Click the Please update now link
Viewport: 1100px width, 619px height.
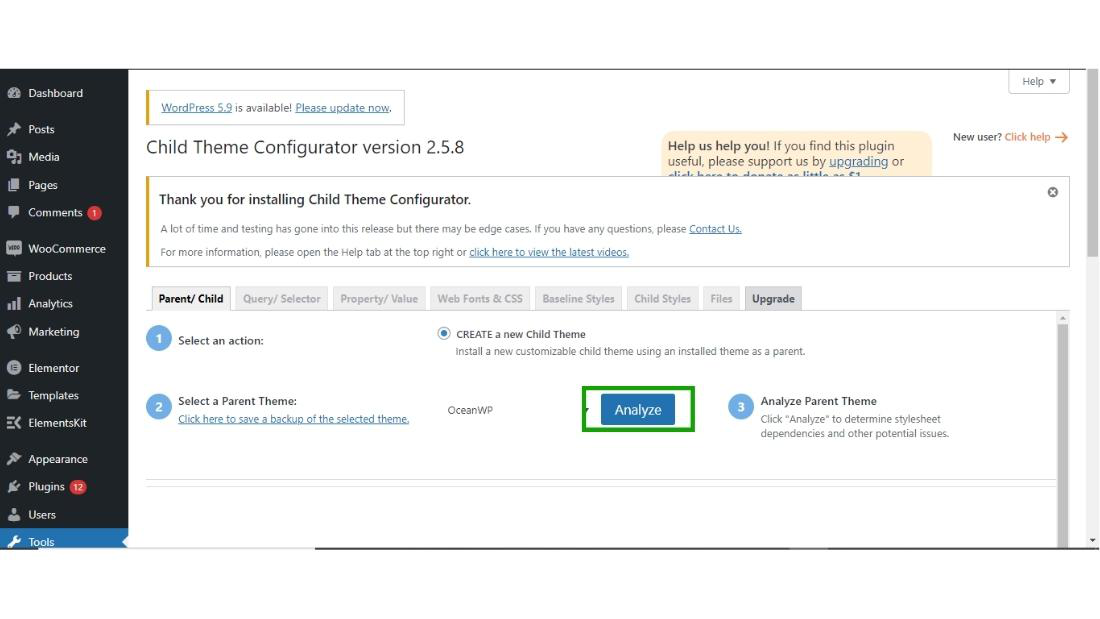[x=342, y=107]
